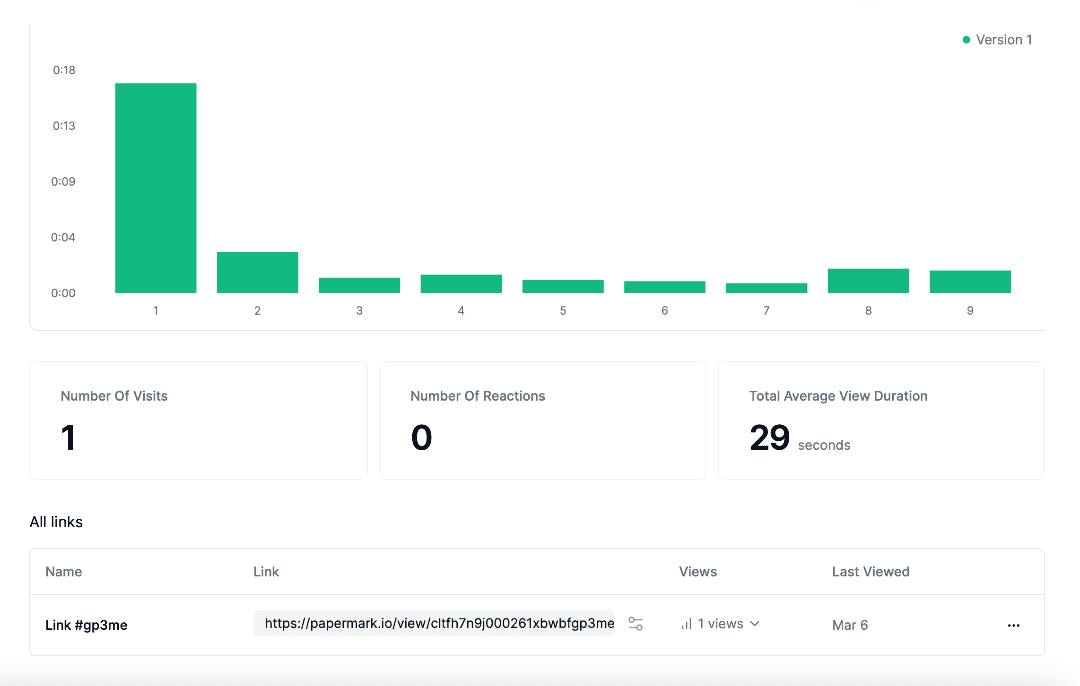Click the Number Of Visits card
1080x686 pixels.
[x=198, y=420]
